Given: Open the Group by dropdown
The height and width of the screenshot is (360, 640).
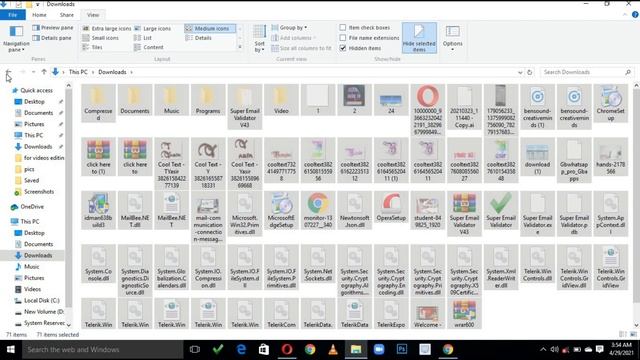Looking at the screenshot, I should click(289, 28).
